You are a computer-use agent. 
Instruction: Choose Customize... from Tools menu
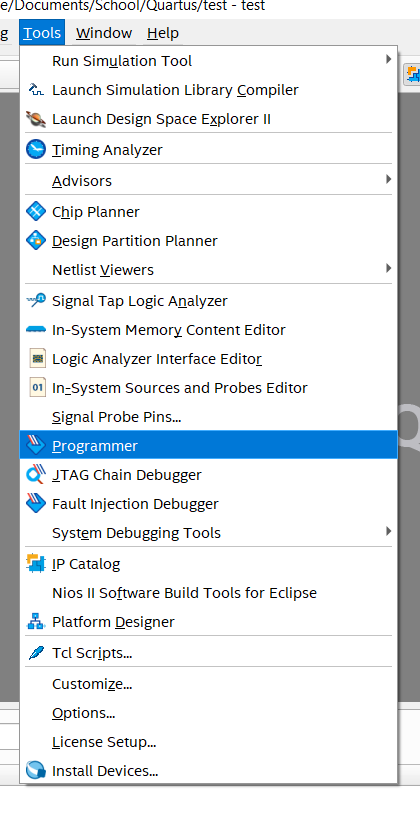[x=208, y=684]
